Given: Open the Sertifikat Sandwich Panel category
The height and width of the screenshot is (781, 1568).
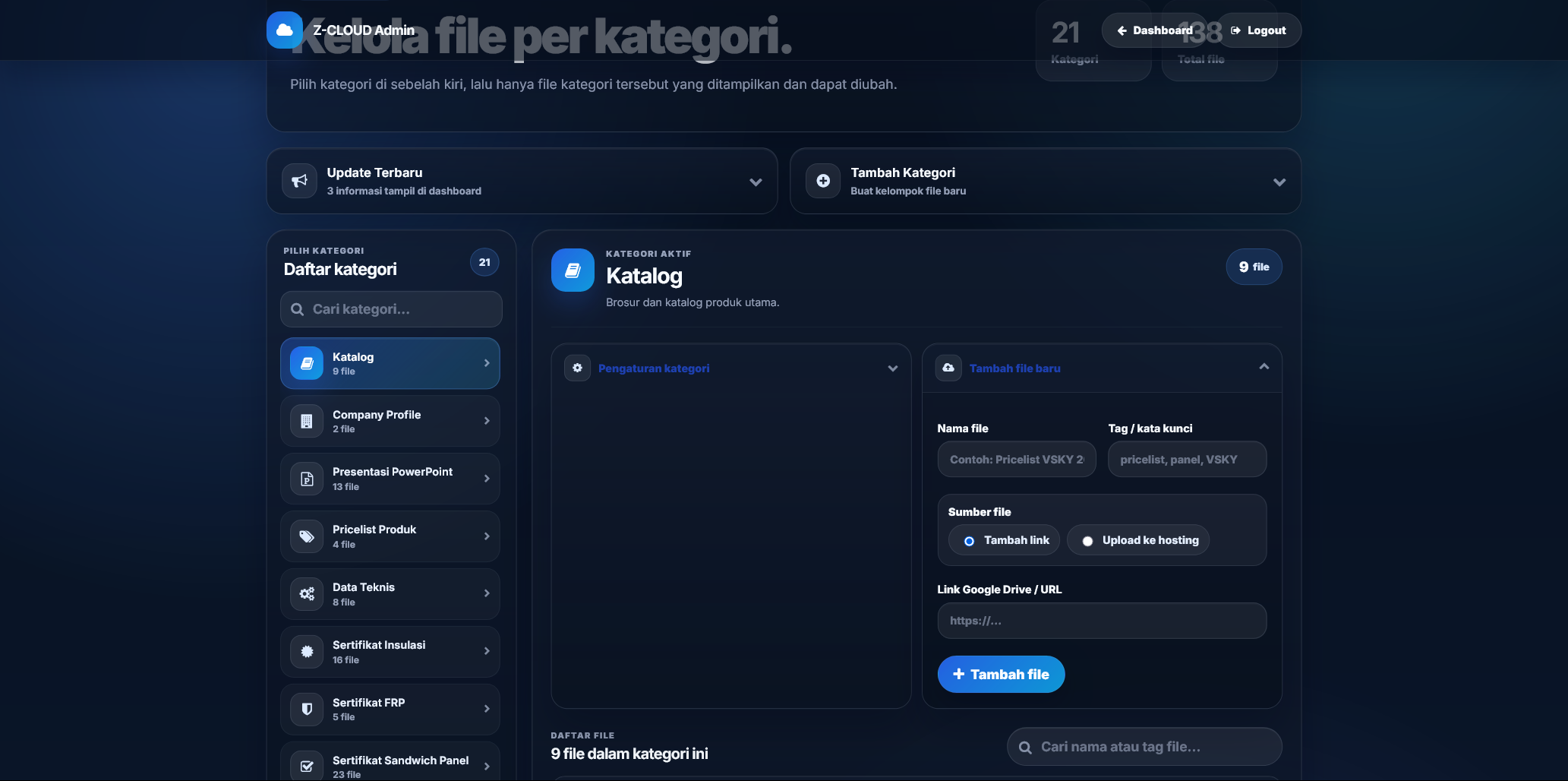Looking at the screenshot, I should tap(390, 763).
